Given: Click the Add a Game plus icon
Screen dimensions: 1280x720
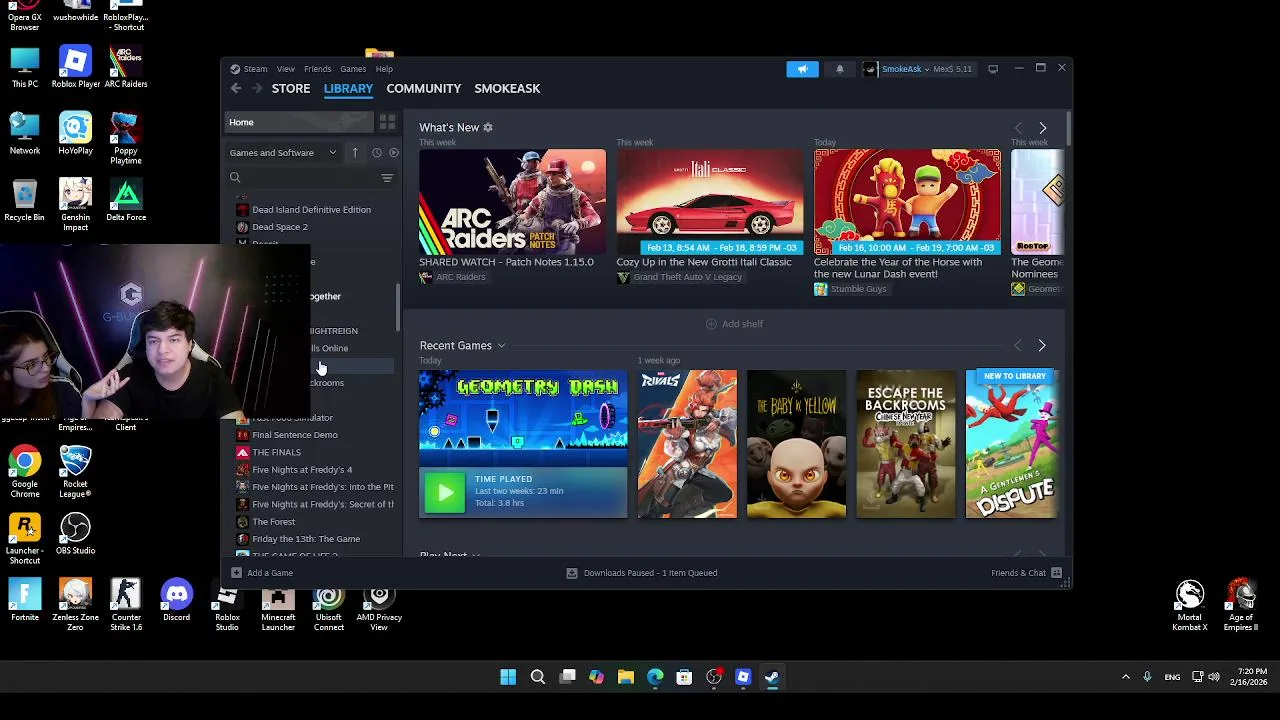Looking at the screenshot, I should (236, 573).
